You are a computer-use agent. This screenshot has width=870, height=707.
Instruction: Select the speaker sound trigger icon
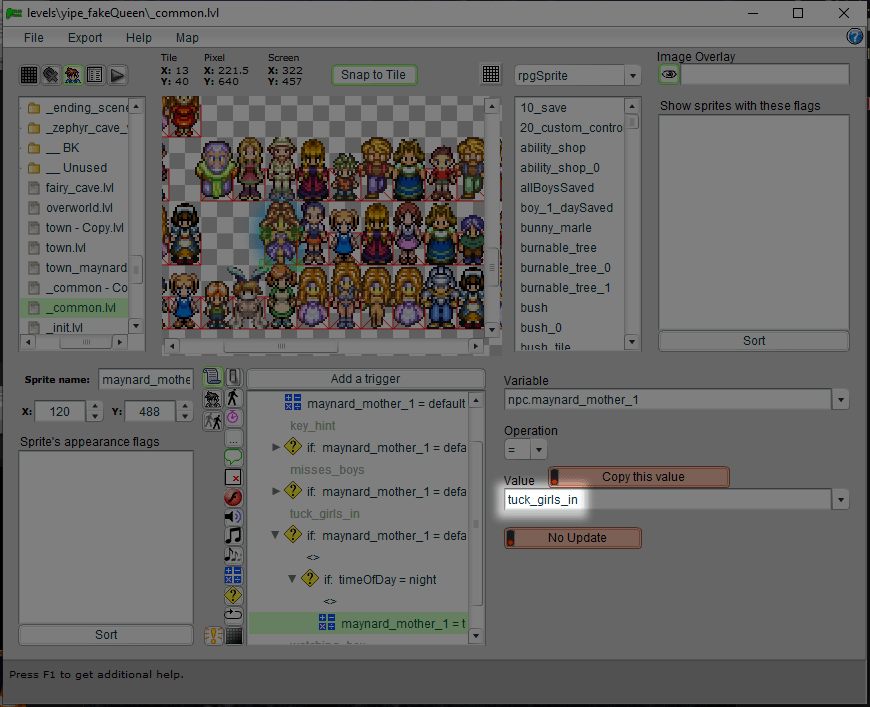[x=233, y=516]
